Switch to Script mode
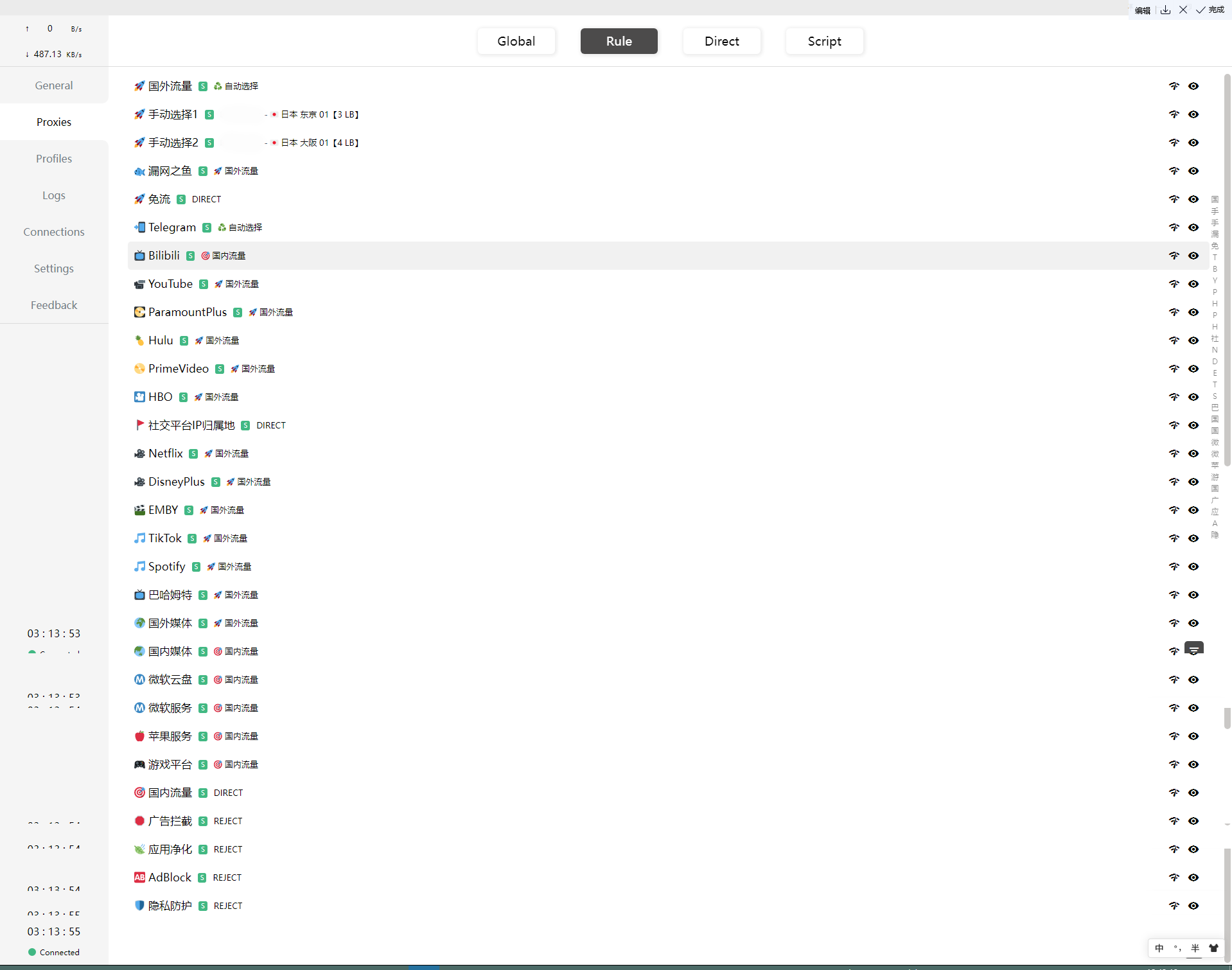 [x=825, y=41]
